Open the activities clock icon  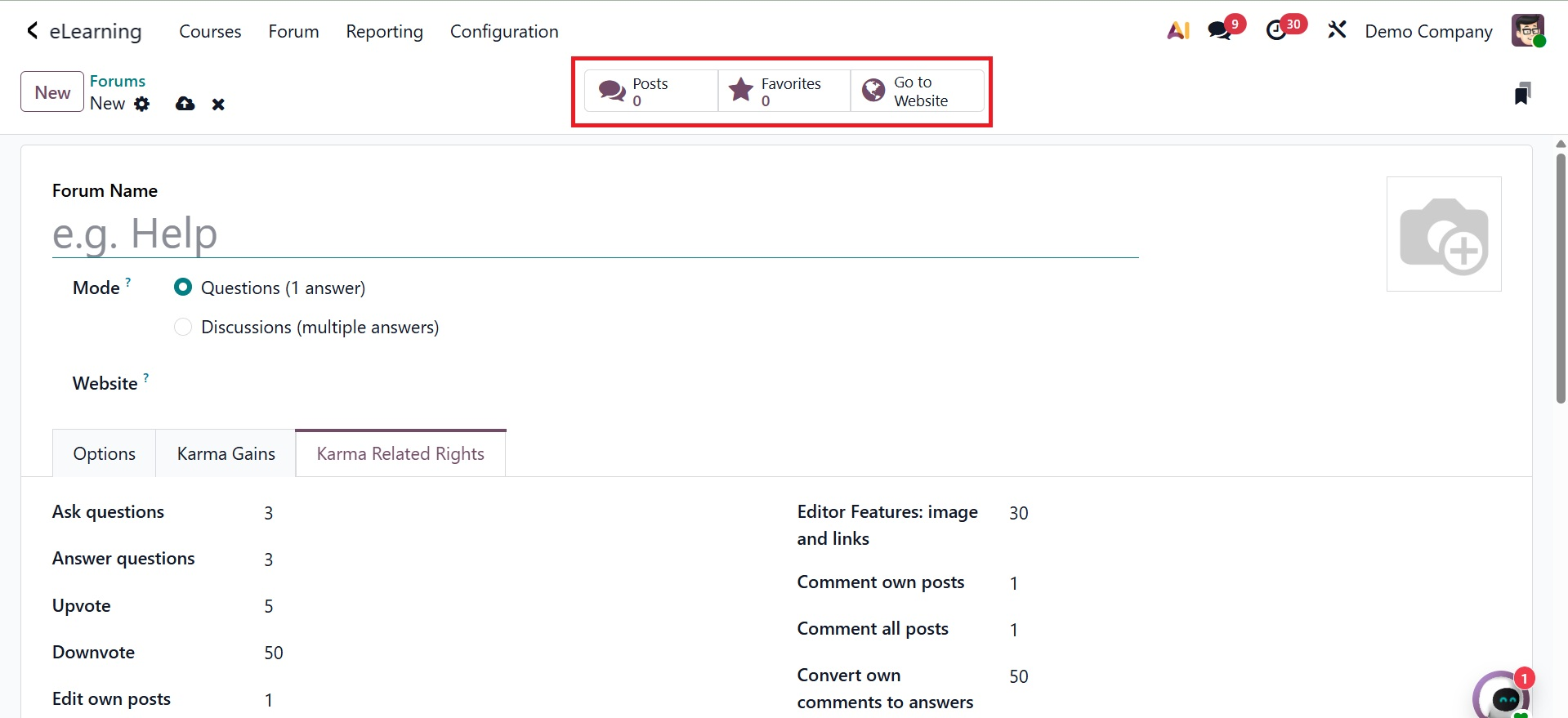(1276, 31)
